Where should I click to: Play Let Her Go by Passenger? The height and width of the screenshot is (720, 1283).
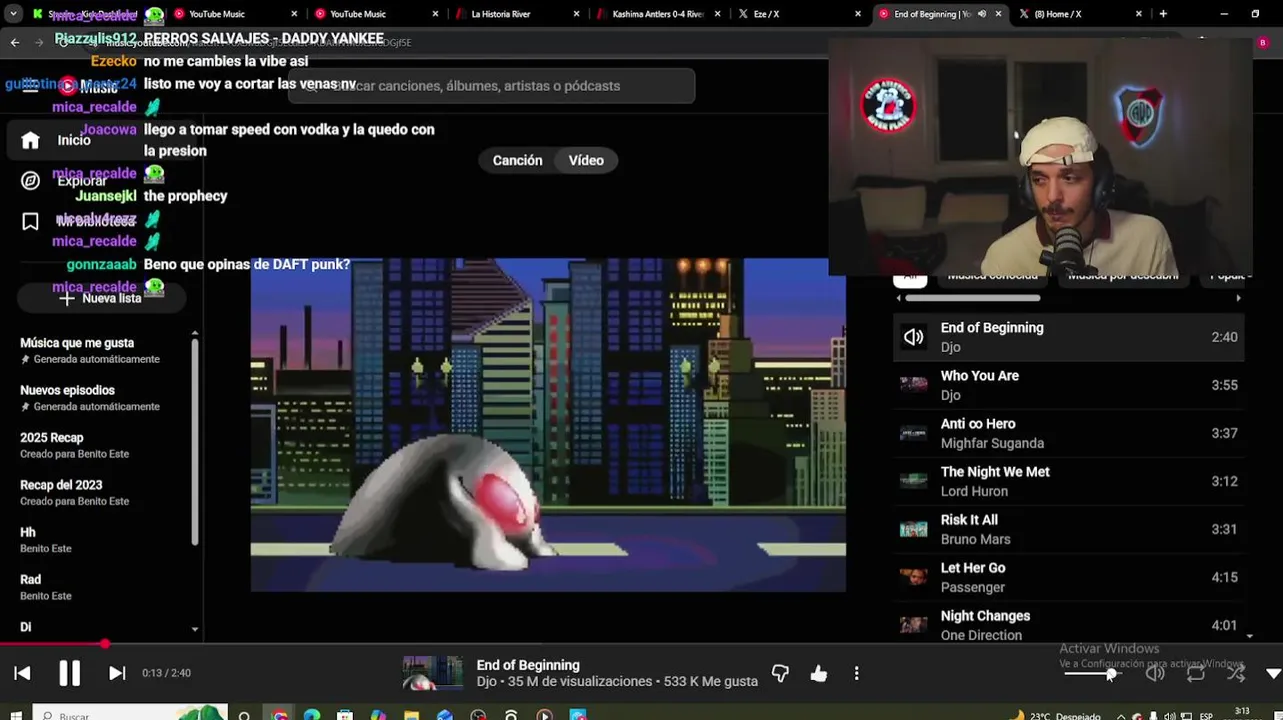pos(1068,577)
